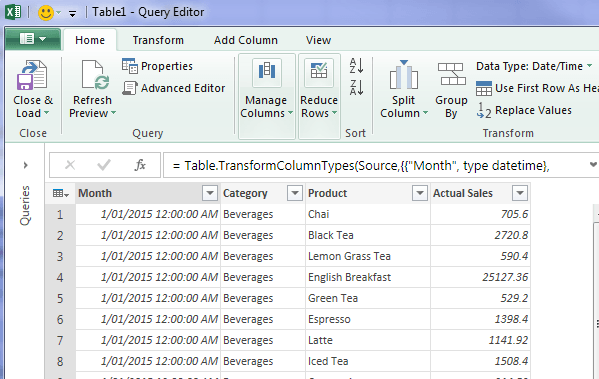Click the Refresh Preview icon

tap(95, 75)
